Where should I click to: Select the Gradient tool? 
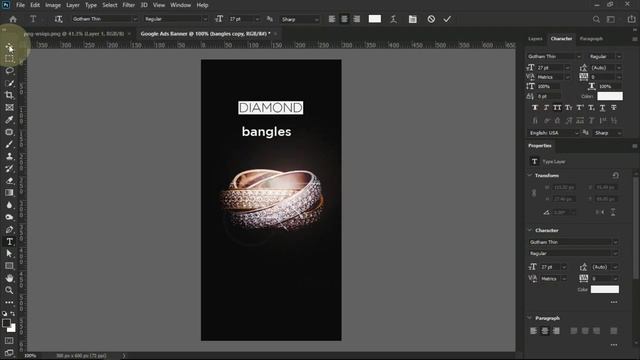click(9, 193)
